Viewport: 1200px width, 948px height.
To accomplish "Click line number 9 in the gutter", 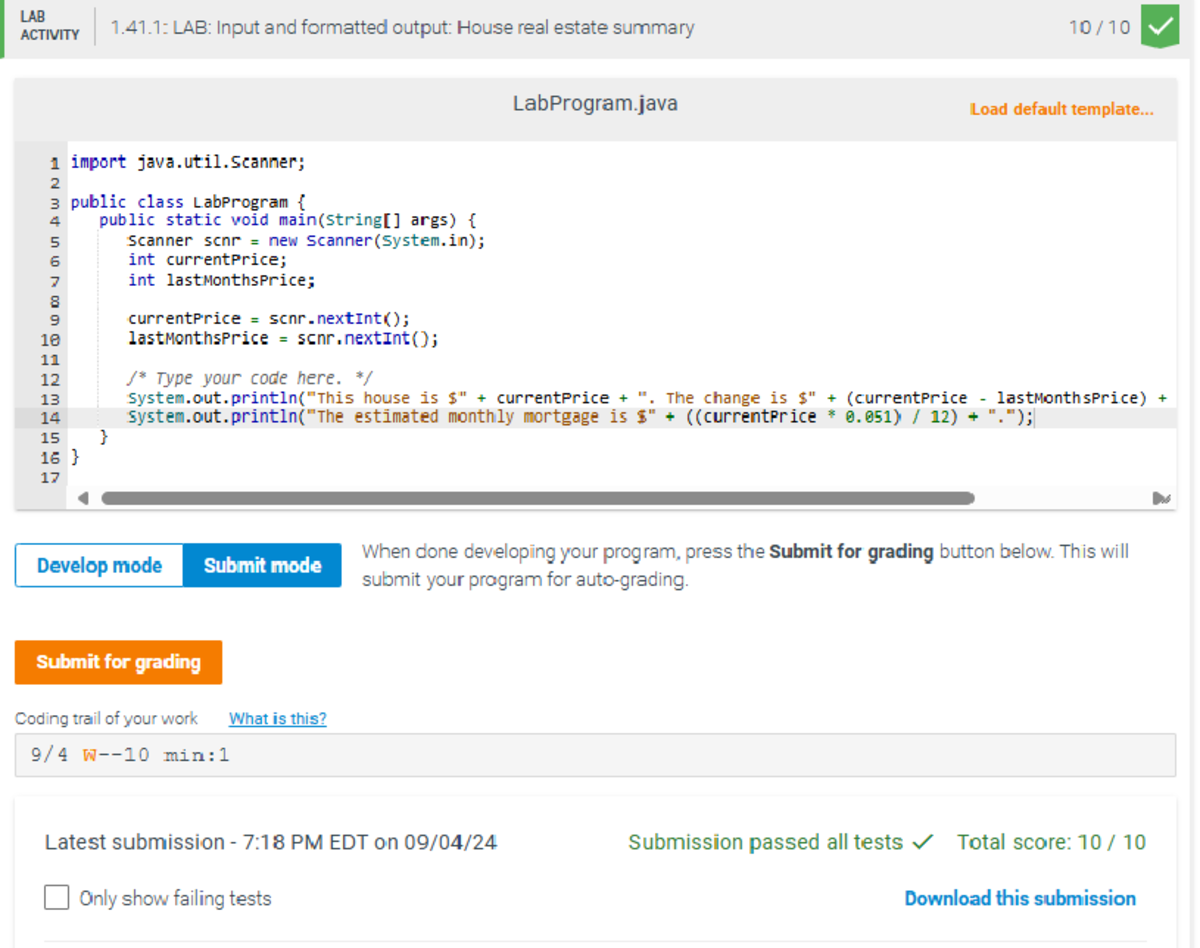I will point(54,319).
